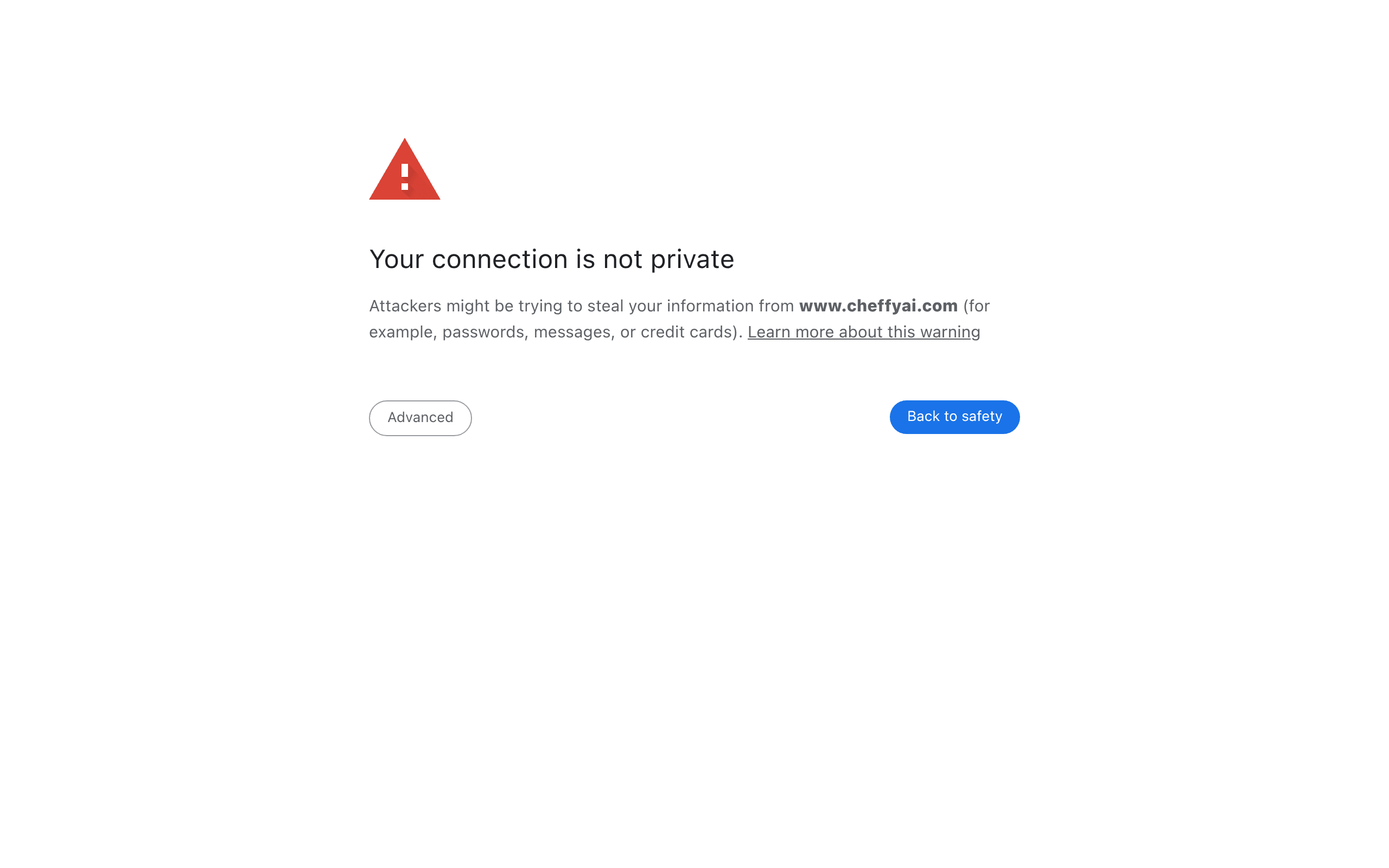Click the word Attackers in the warning
The height and width of the screenshot is (868, 1389).
pos(405,306)
